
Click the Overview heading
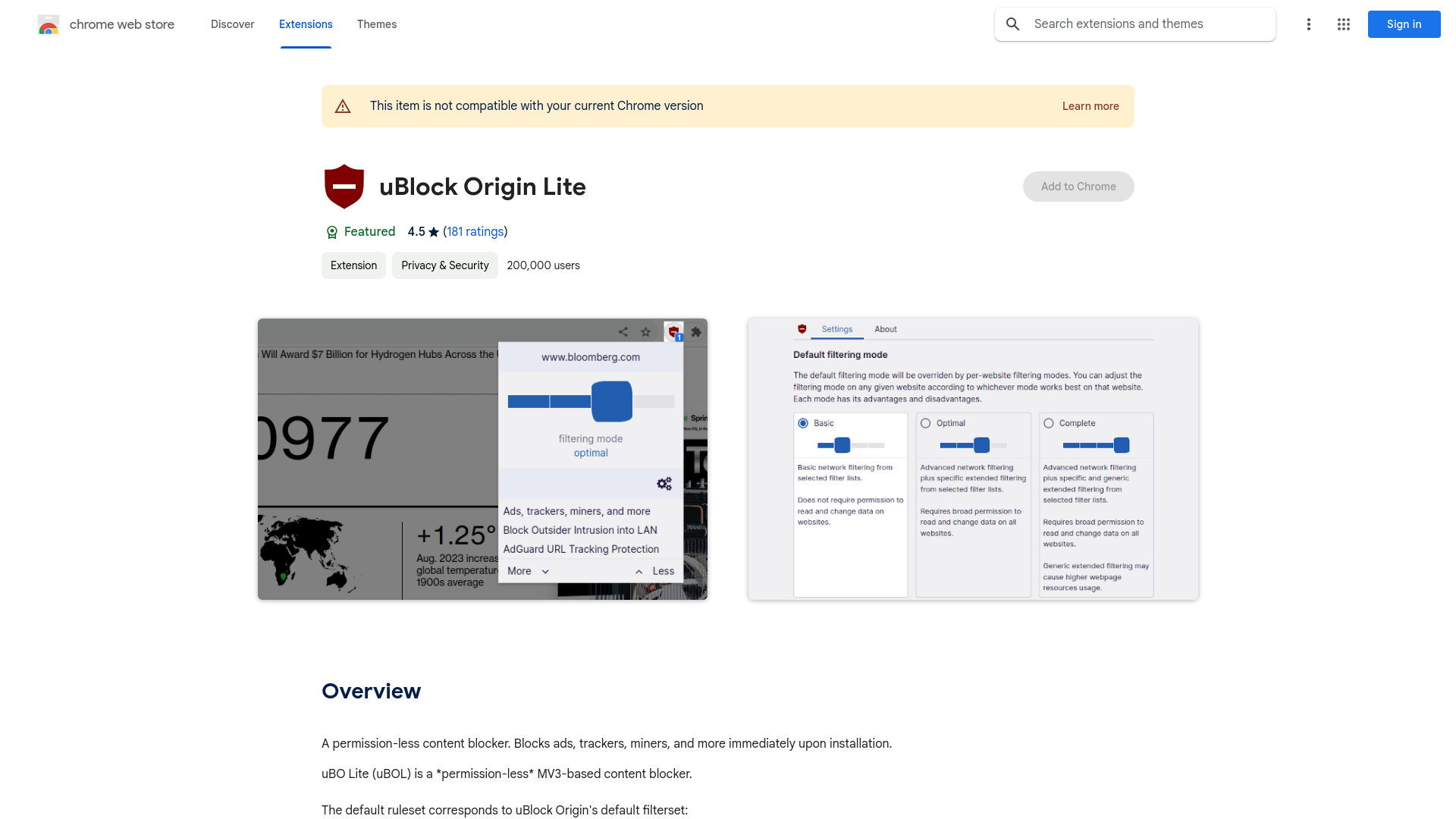point(371,691)
